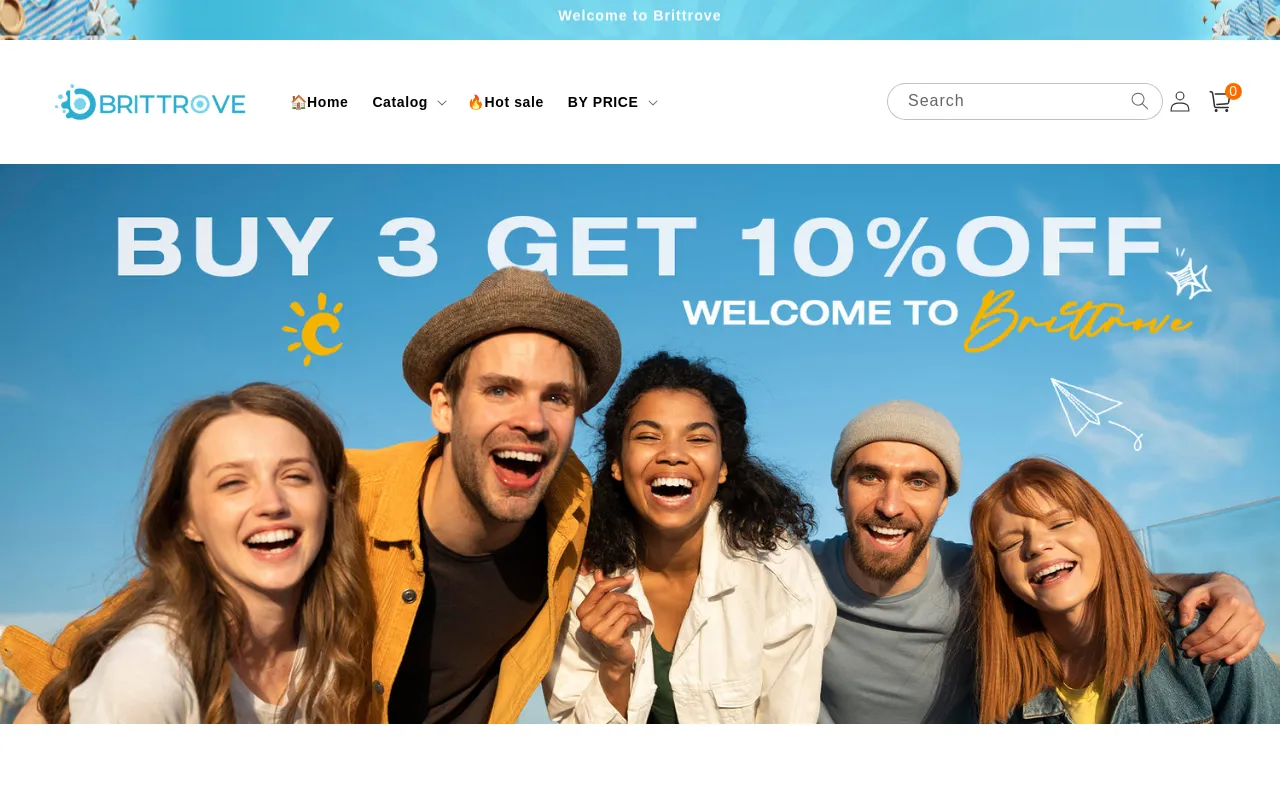This screenshot has width=1280, height=800.
Task: Go to the Home page link
Action: (327, 102)
